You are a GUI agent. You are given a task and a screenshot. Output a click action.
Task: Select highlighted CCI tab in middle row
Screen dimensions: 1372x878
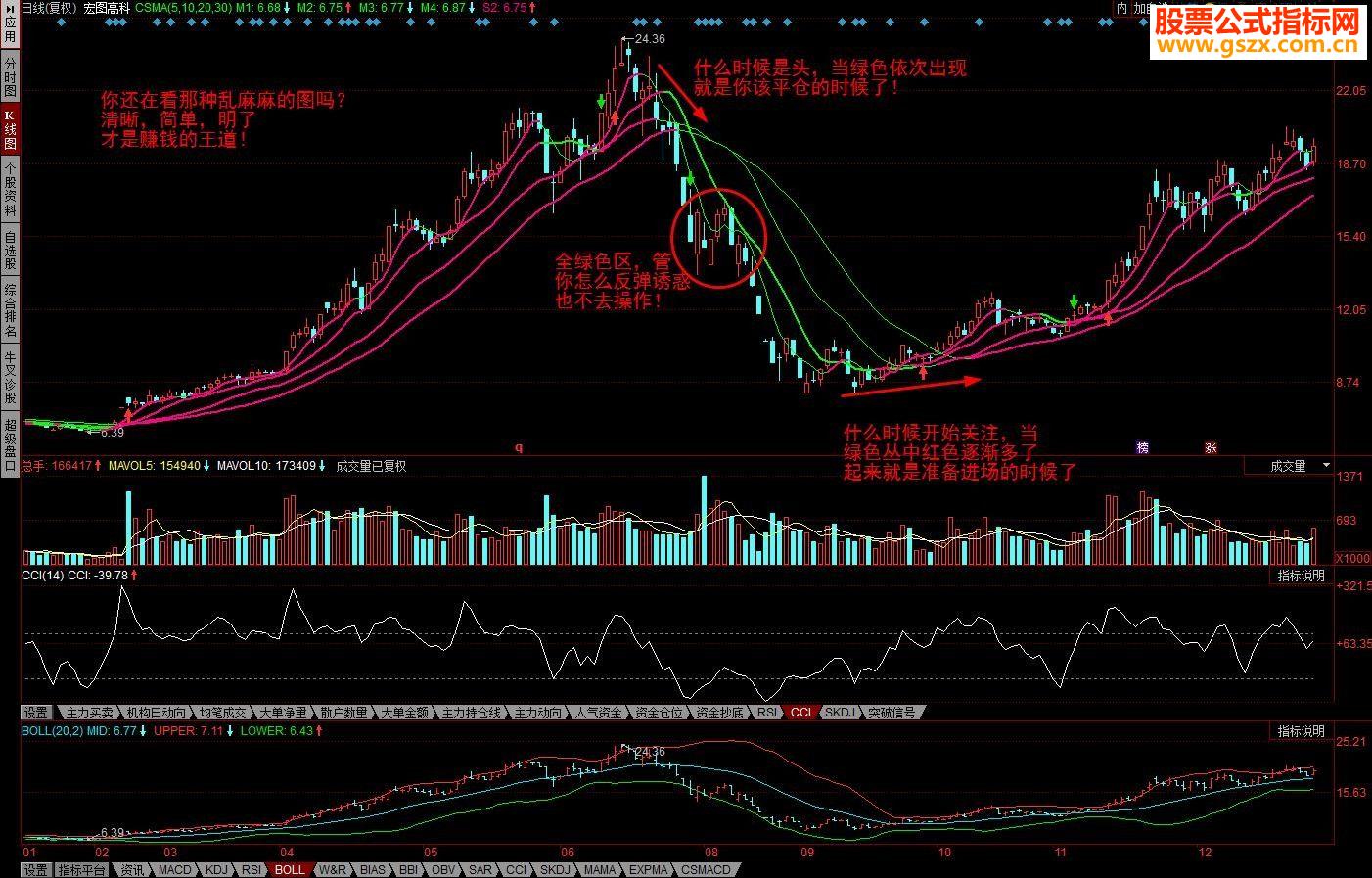click(x=800, y=713)
